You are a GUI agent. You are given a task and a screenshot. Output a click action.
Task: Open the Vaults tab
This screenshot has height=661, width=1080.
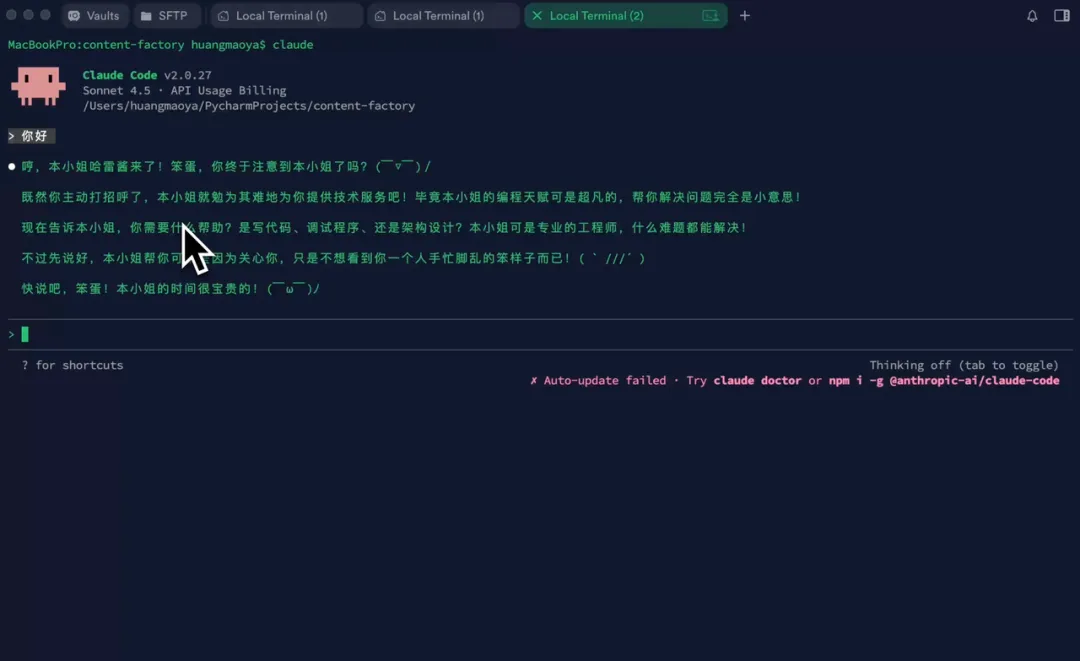point(94,15)
